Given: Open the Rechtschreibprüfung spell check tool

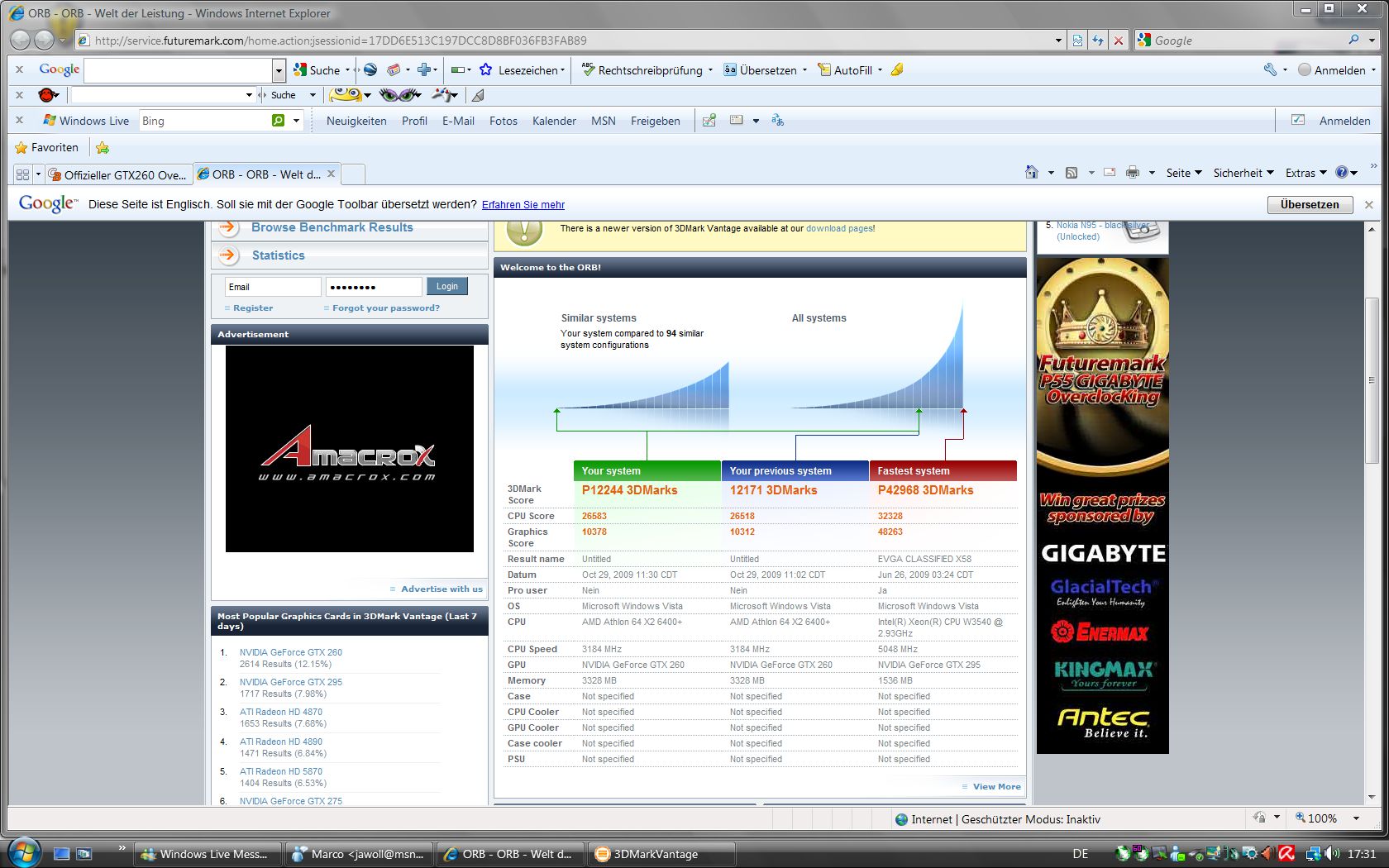Looking at the screenshot, I should (x=642, y=70).
